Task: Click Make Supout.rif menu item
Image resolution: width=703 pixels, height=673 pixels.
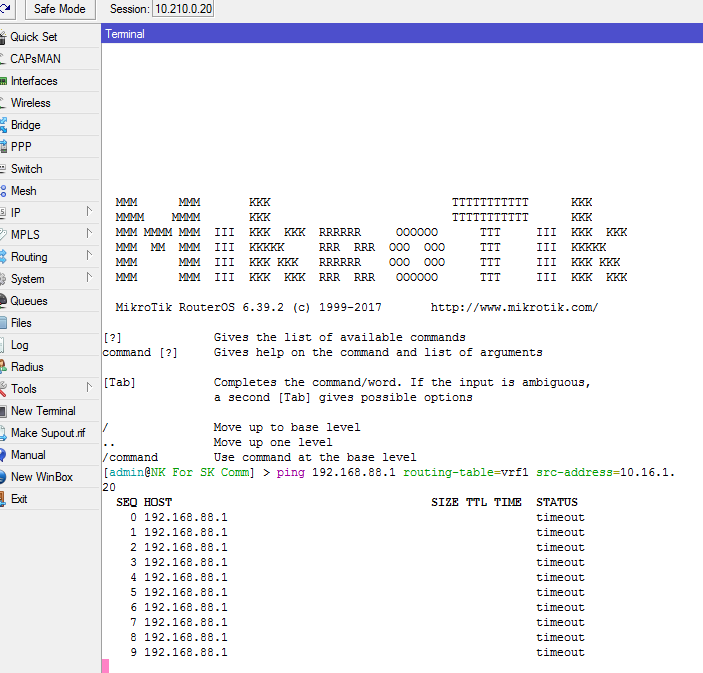Action: [49, 433]
